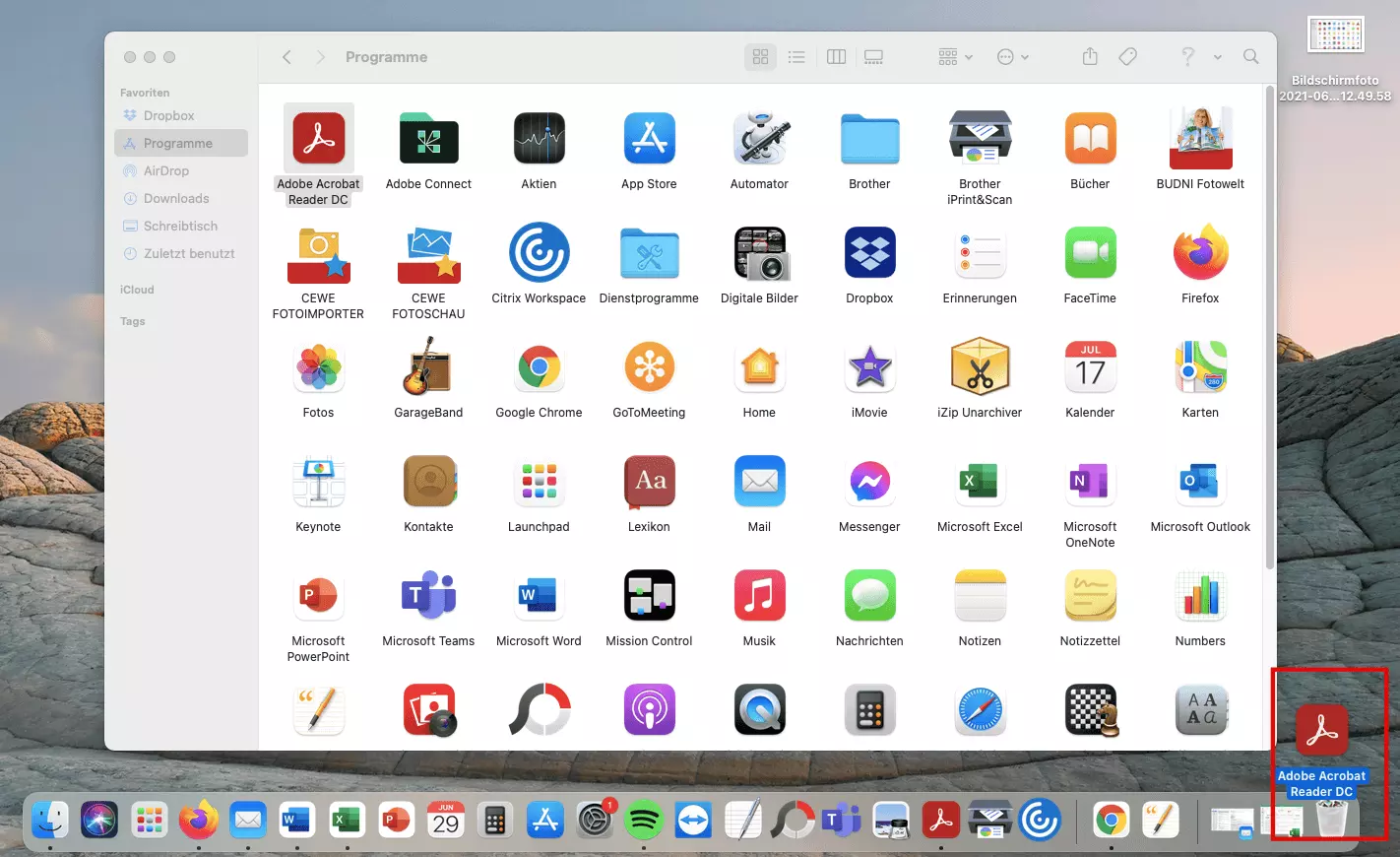Select the Lexikon app icon
Viewport: 1400px width, 857px height.
pos(649,482)
